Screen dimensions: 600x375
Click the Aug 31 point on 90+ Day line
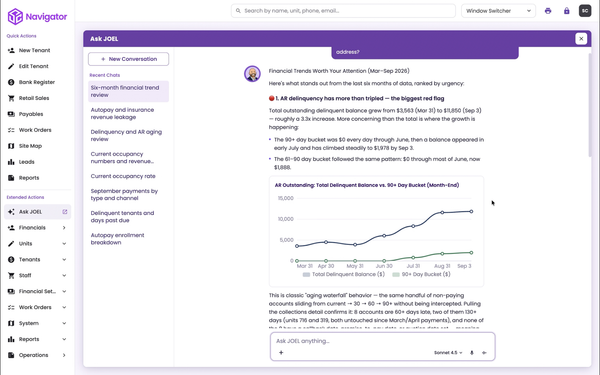pyautogui.click(x=442, y=254)
